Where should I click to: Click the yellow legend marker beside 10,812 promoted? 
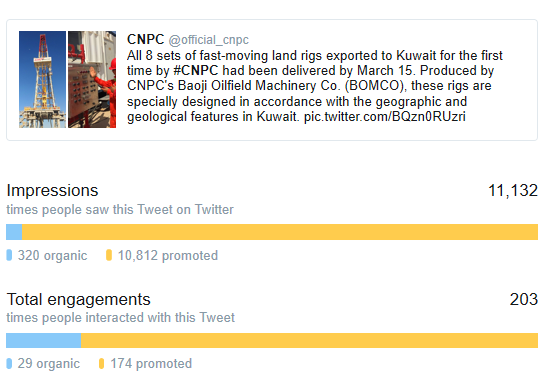(109, 255)
